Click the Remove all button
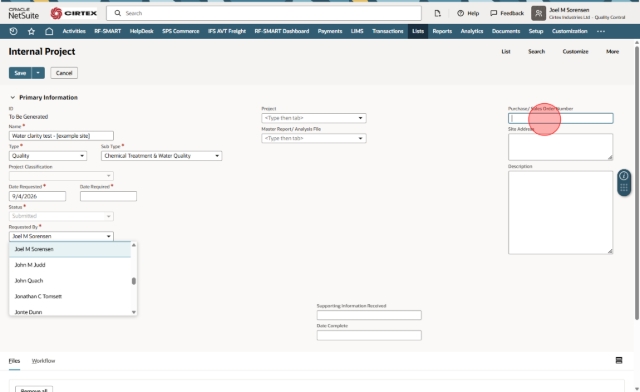The image size is (640, 392). 34,390
